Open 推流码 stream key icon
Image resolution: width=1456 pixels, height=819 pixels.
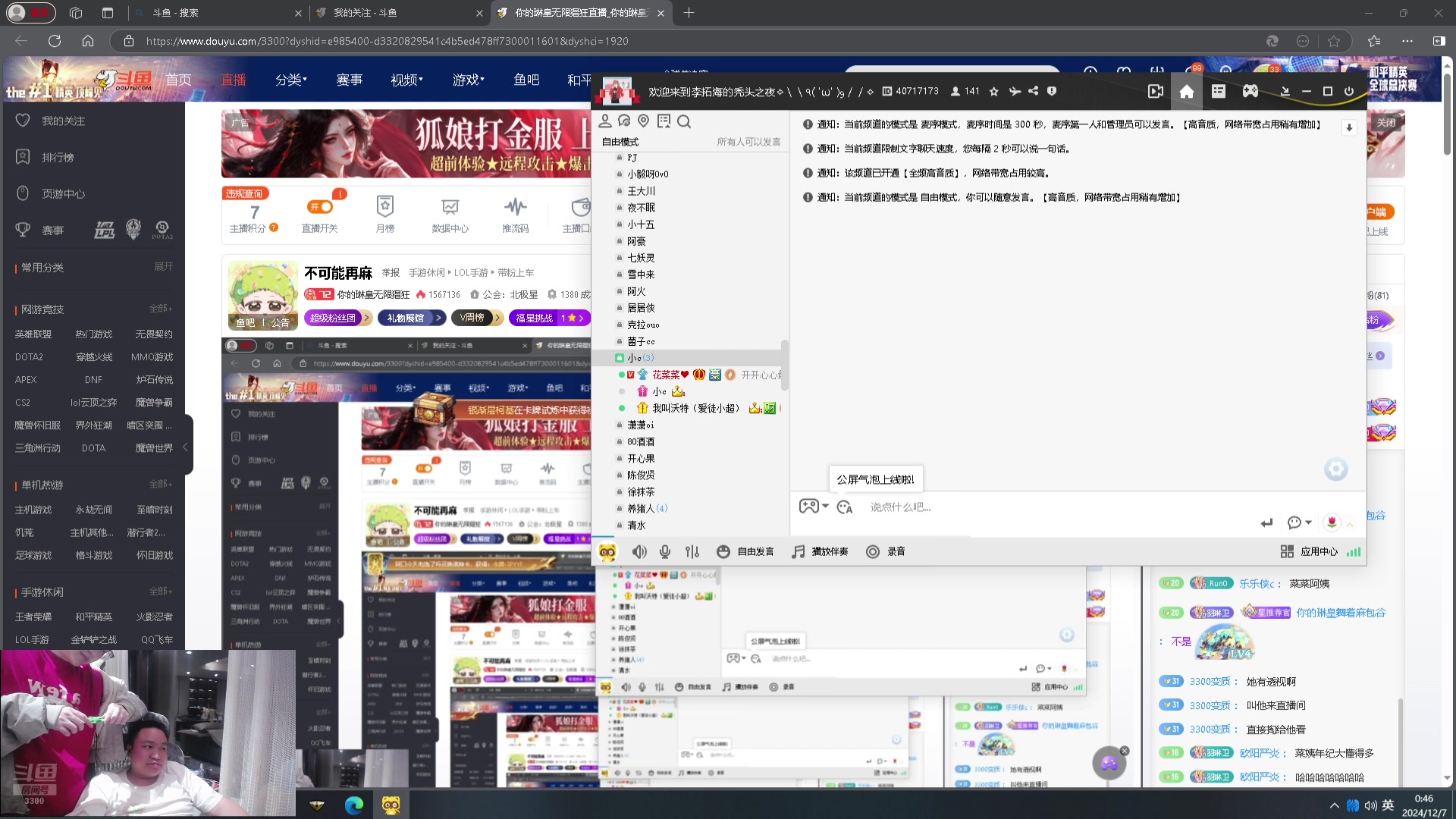tap(516, 214)
